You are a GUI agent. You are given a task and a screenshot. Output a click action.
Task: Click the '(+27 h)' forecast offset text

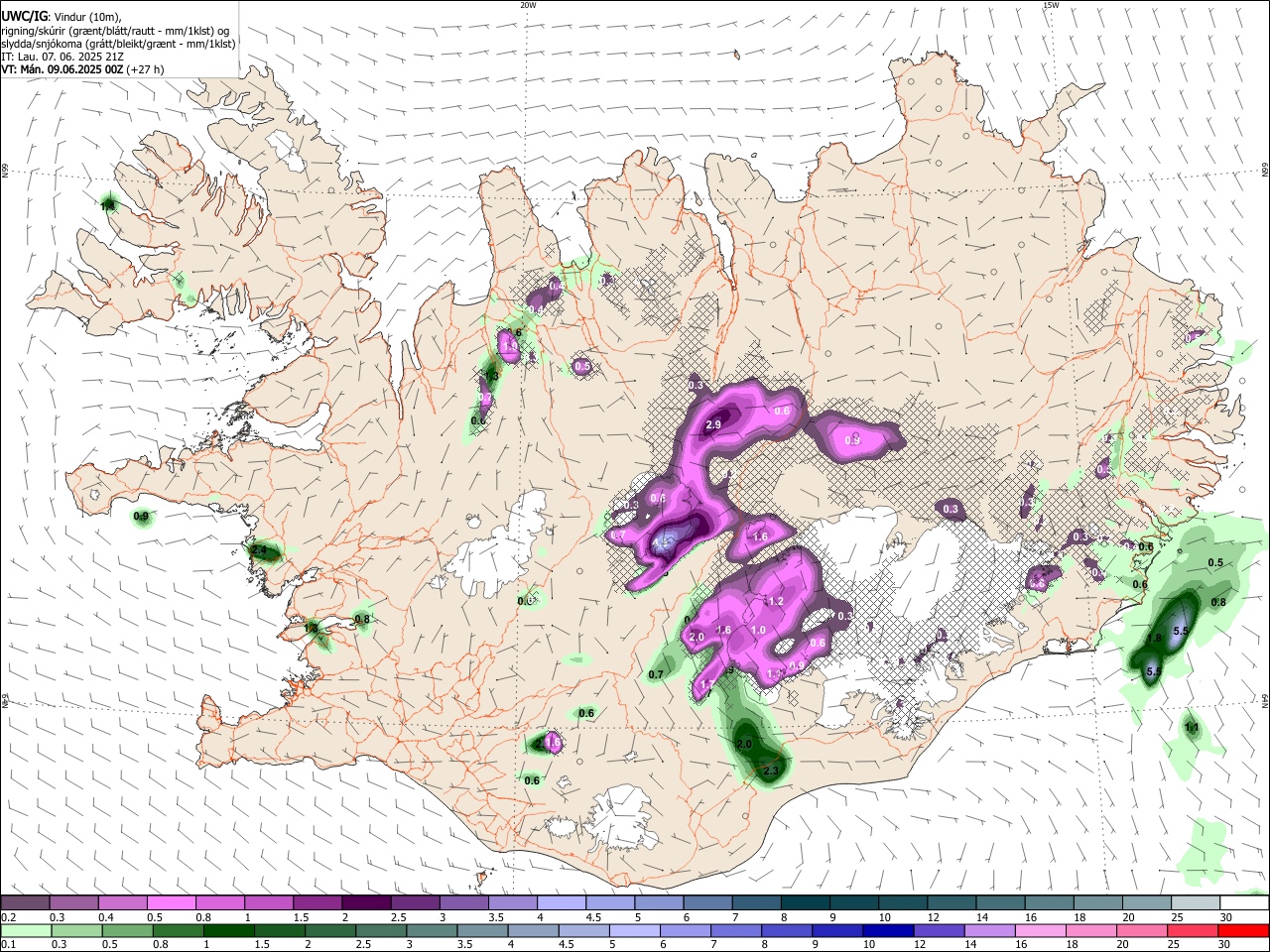pos(146,69)
